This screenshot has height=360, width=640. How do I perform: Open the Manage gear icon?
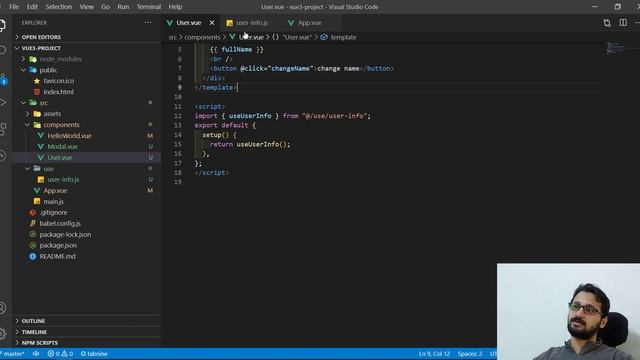[2, 333]
